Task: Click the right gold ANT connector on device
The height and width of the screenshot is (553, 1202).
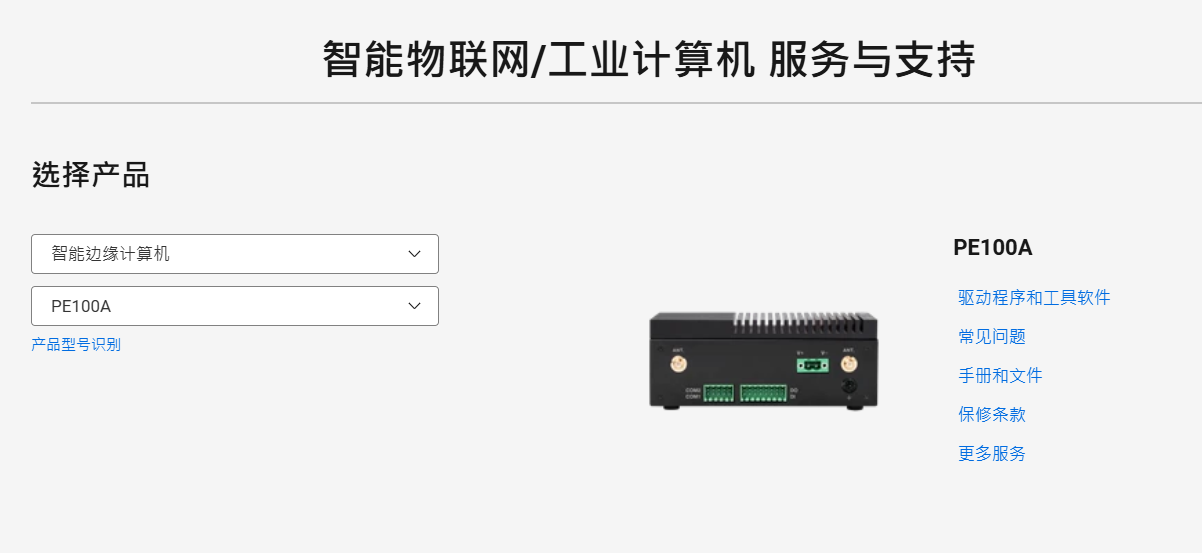Action: 849,364
